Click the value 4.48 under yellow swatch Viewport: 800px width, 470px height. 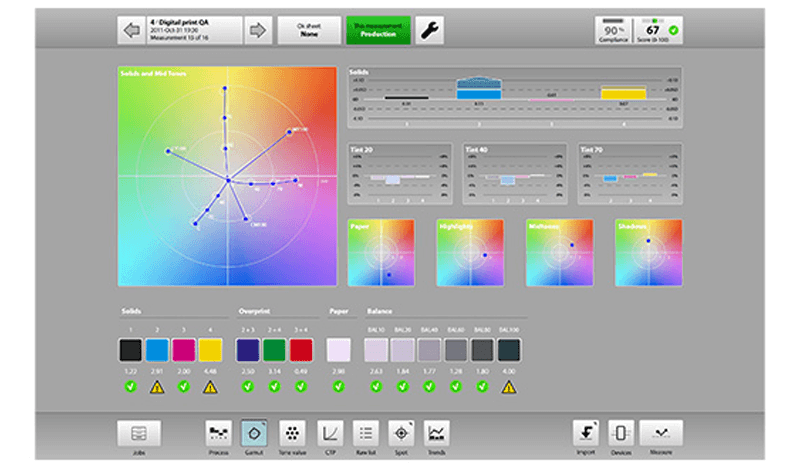click(x=210, y=371)
